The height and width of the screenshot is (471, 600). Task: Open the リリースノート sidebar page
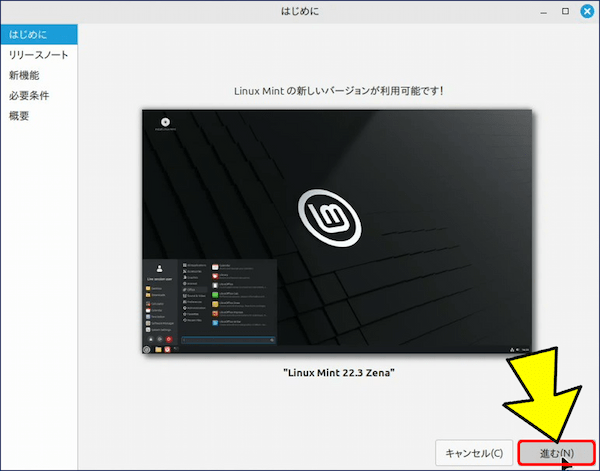point(39,55)
